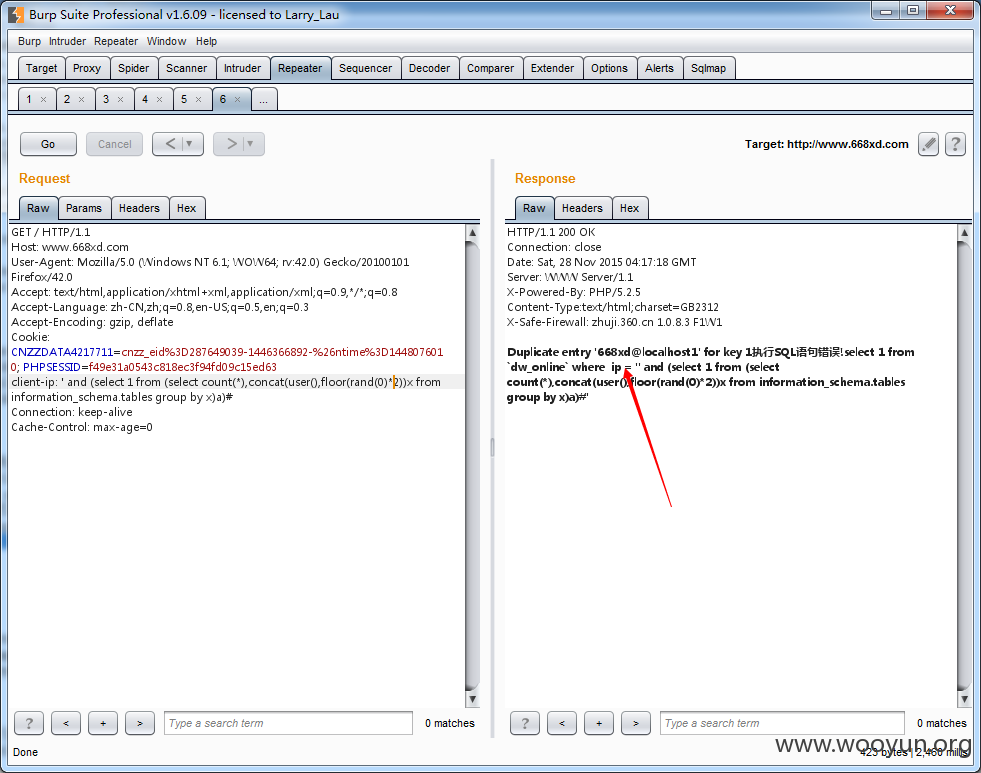
Task: Switch response view to Hex tab
Action: [x=629, y=208]
